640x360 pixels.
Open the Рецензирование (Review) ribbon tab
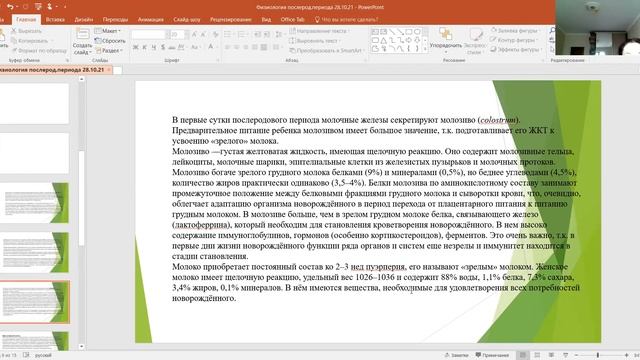231,19
